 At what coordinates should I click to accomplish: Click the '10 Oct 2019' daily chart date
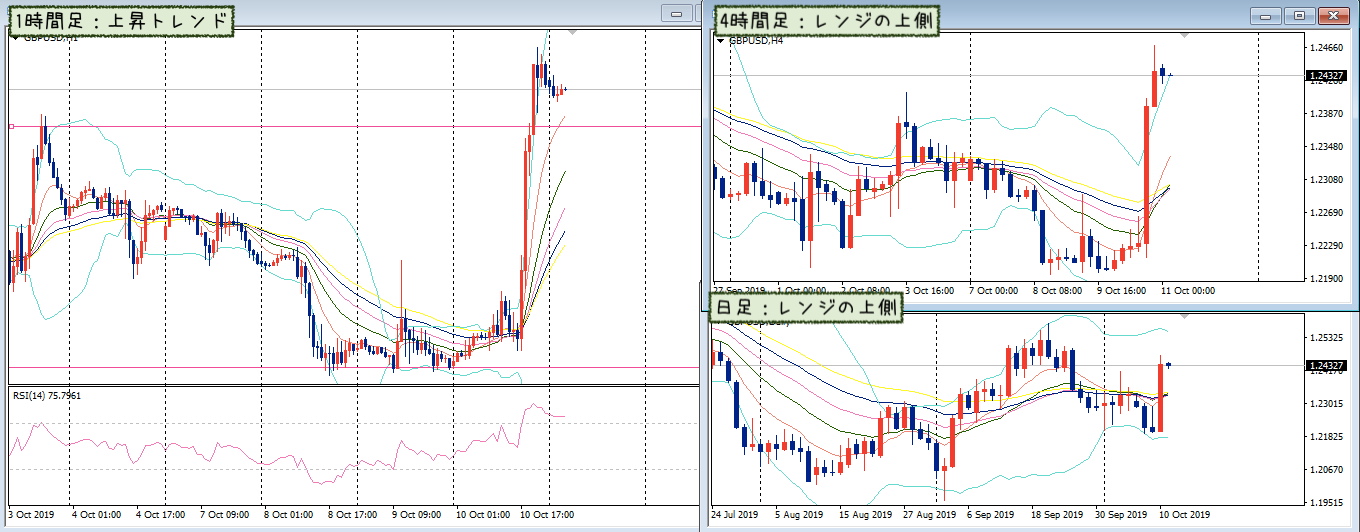[x=1185, y=515]
